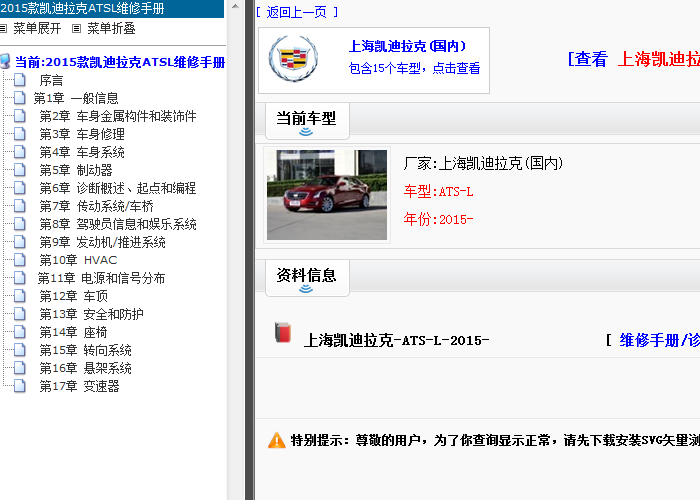Click the title bar 2015款凯迪拉克ATSL维修手册

click(x=82, y=8)
